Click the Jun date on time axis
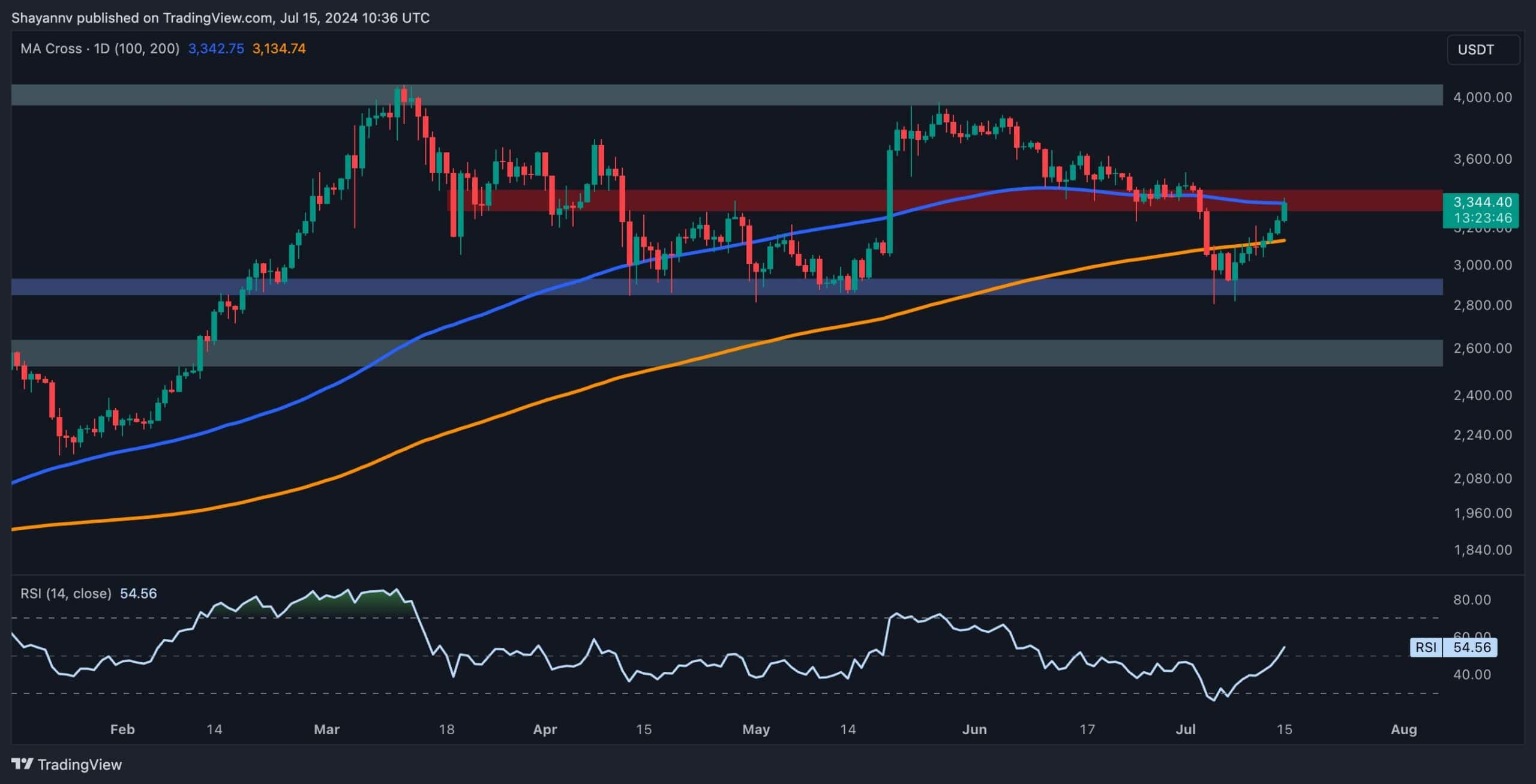This screenshot has width=1536, height=784. point(974,729)
